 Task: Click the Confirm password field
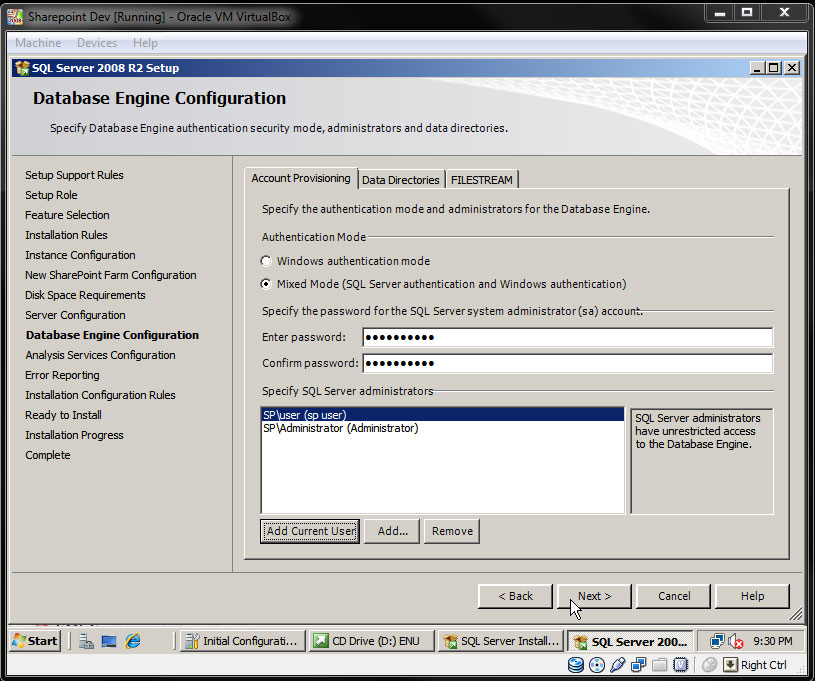568,363
